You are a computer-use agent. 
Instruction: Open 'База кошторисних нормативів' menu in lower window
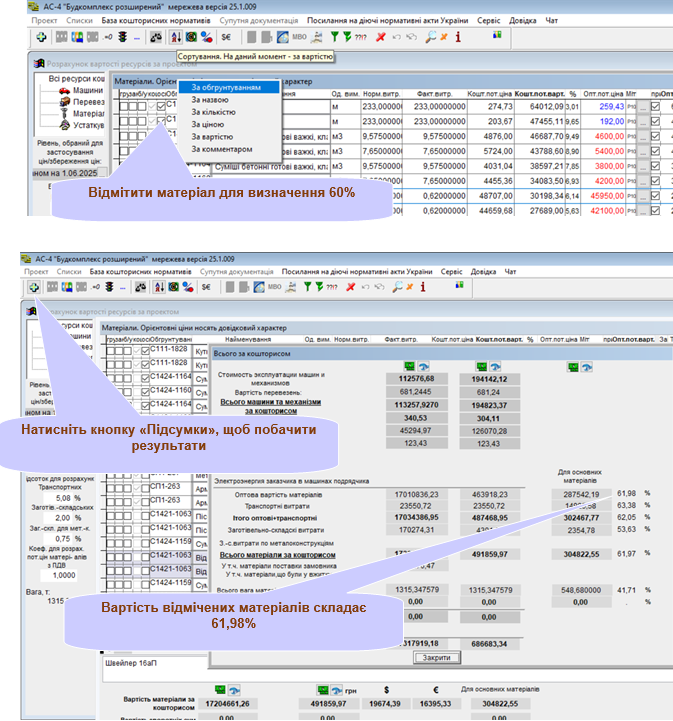point(140,271)
